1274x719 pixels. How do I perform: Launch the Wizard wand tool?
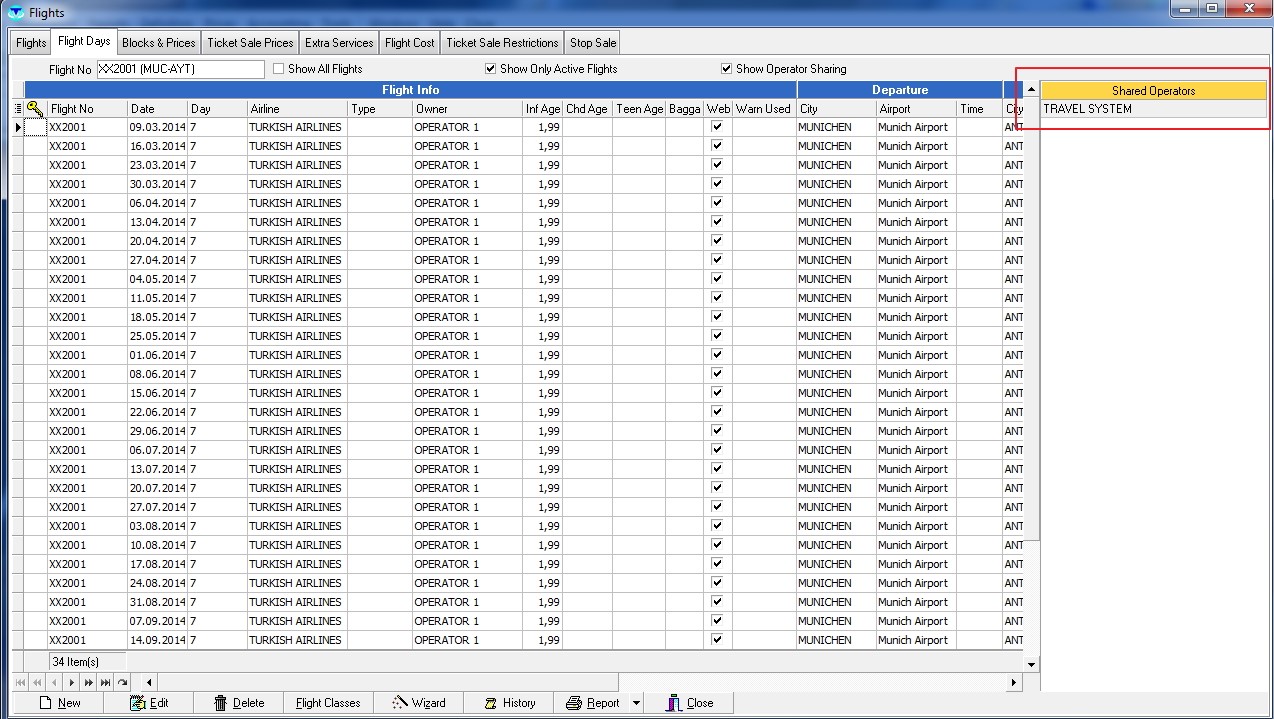(399, 703)
